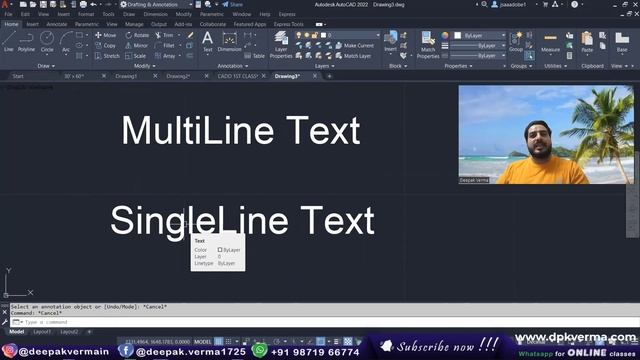
Task: Click the Rotate tool
Action: tap(137, 36)
